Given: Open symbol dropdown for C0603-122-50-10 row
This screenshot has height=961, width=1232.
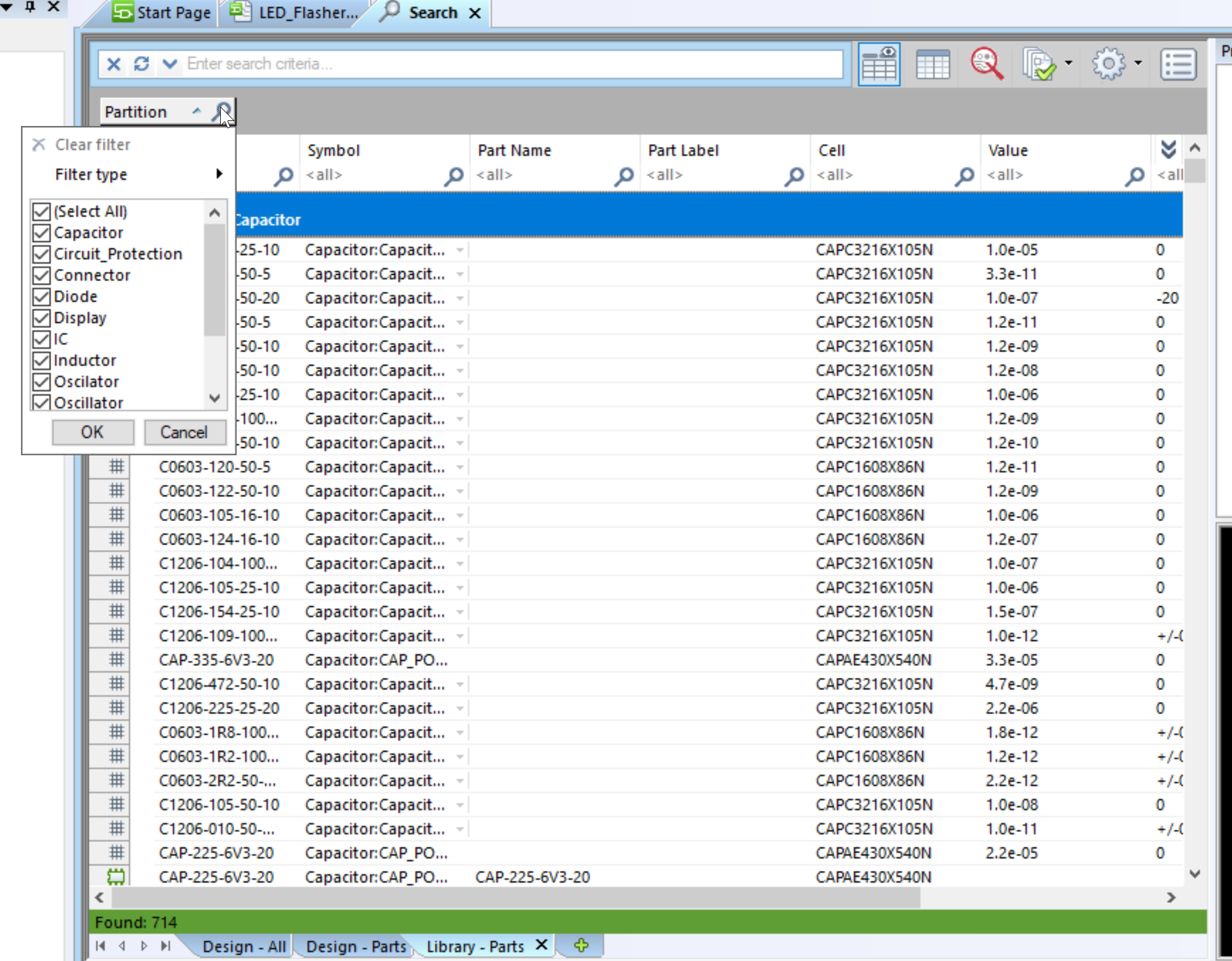Looking at the screenshot, I should [x=460, y=491].
